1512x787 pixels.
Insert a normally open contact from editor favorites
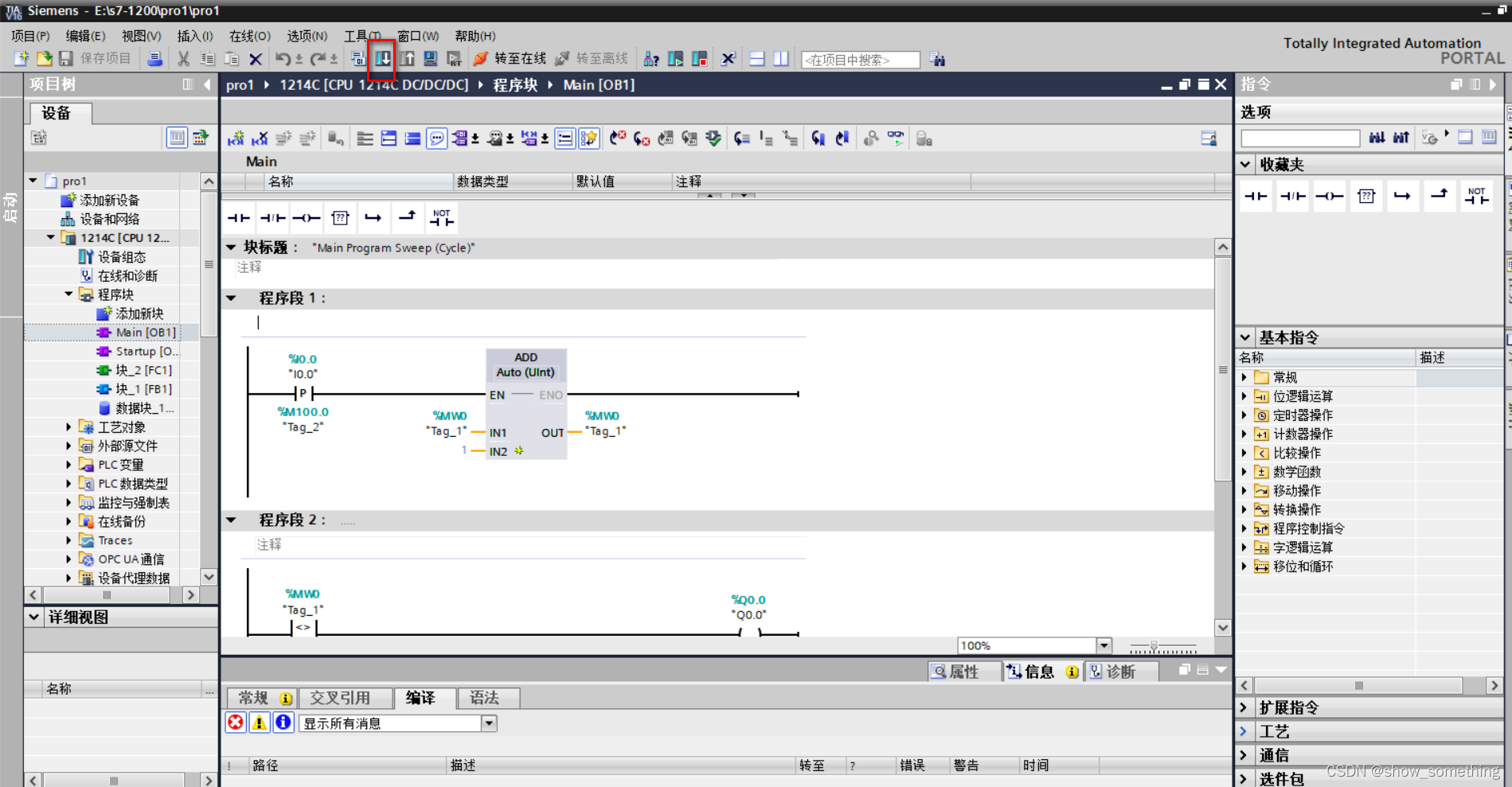239,217
